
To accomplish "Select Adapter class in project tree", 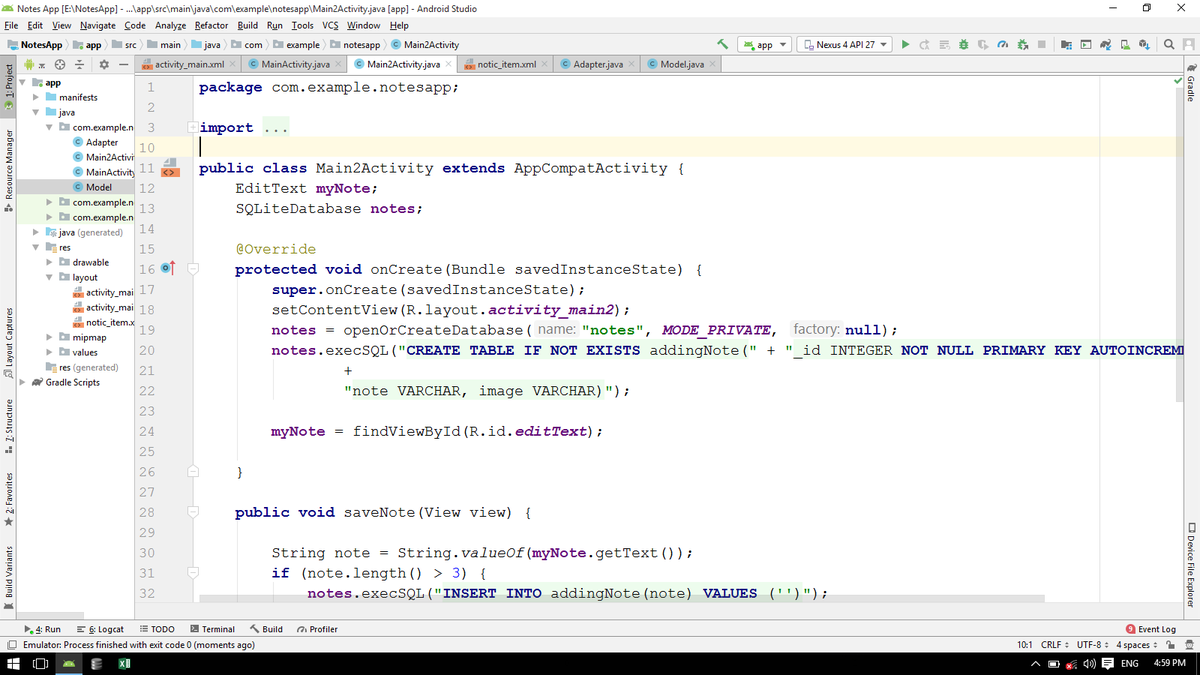I will tap(102, 142).
